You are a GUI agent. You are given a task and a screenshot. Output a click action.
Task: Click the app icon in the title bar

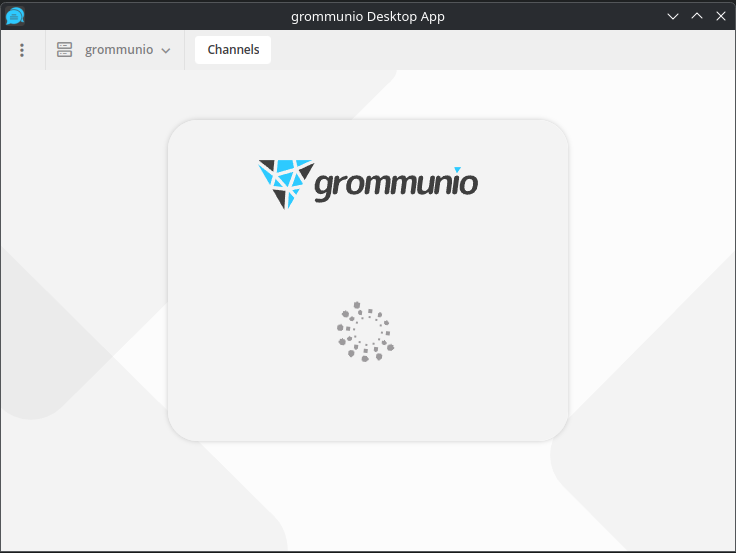(15, 16)
